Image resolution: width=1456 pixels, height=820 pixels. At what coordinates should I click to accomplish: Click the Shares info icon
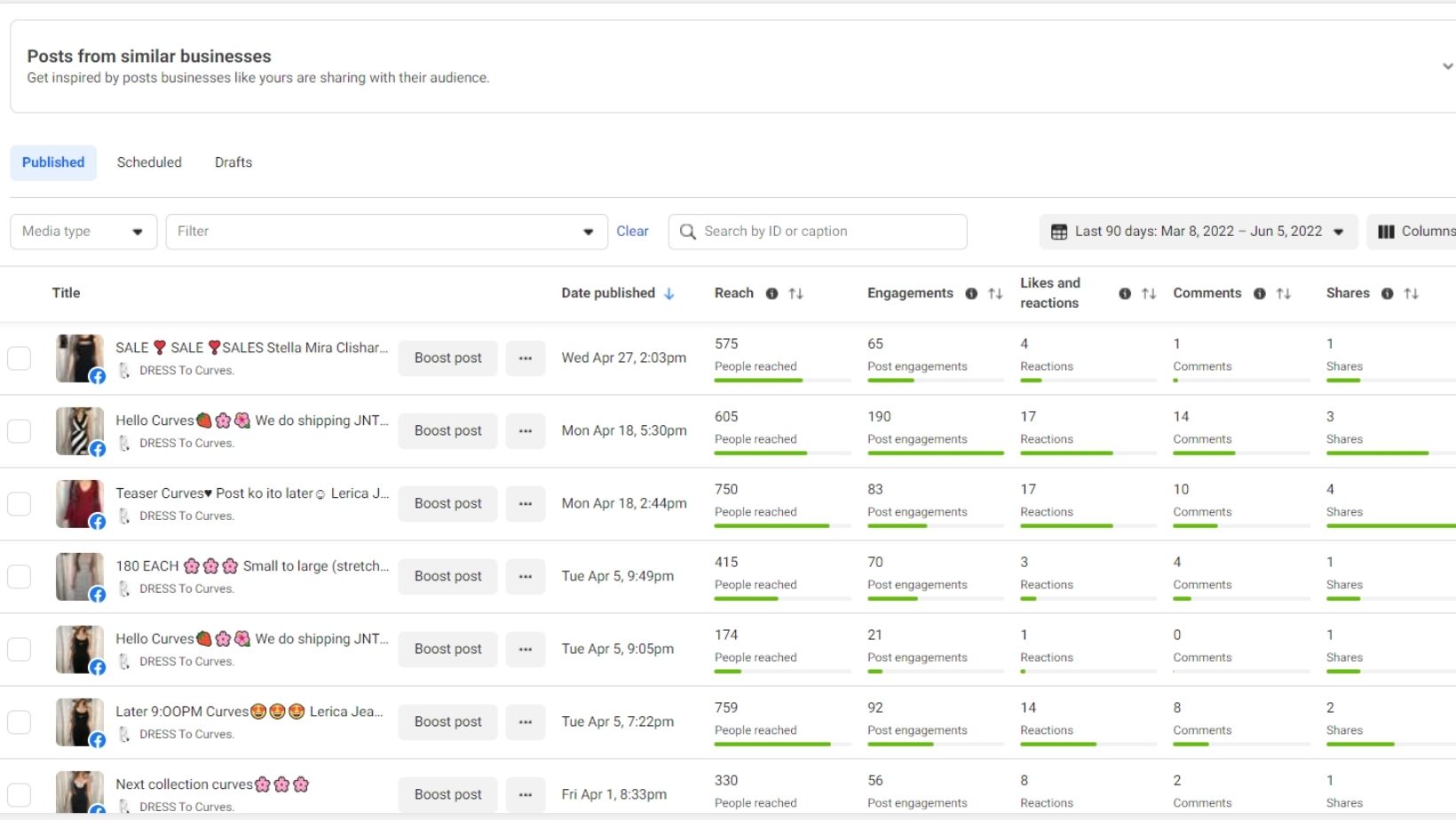[1387, 294]
